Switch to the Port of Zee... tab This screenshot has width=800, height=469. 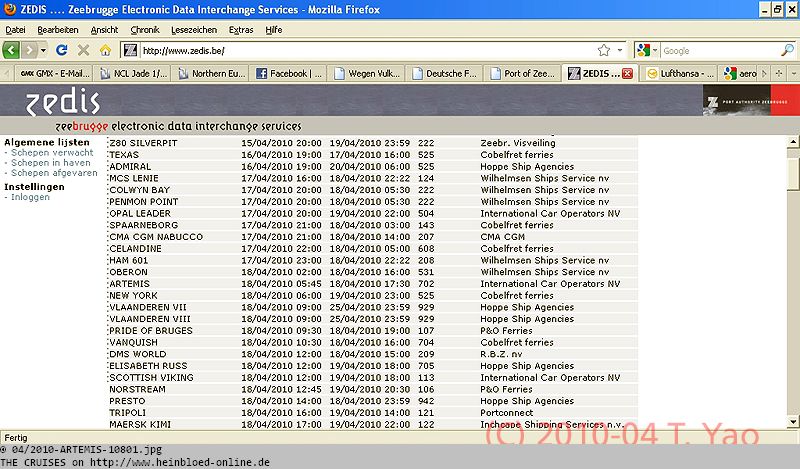click(x=522, y=73)
